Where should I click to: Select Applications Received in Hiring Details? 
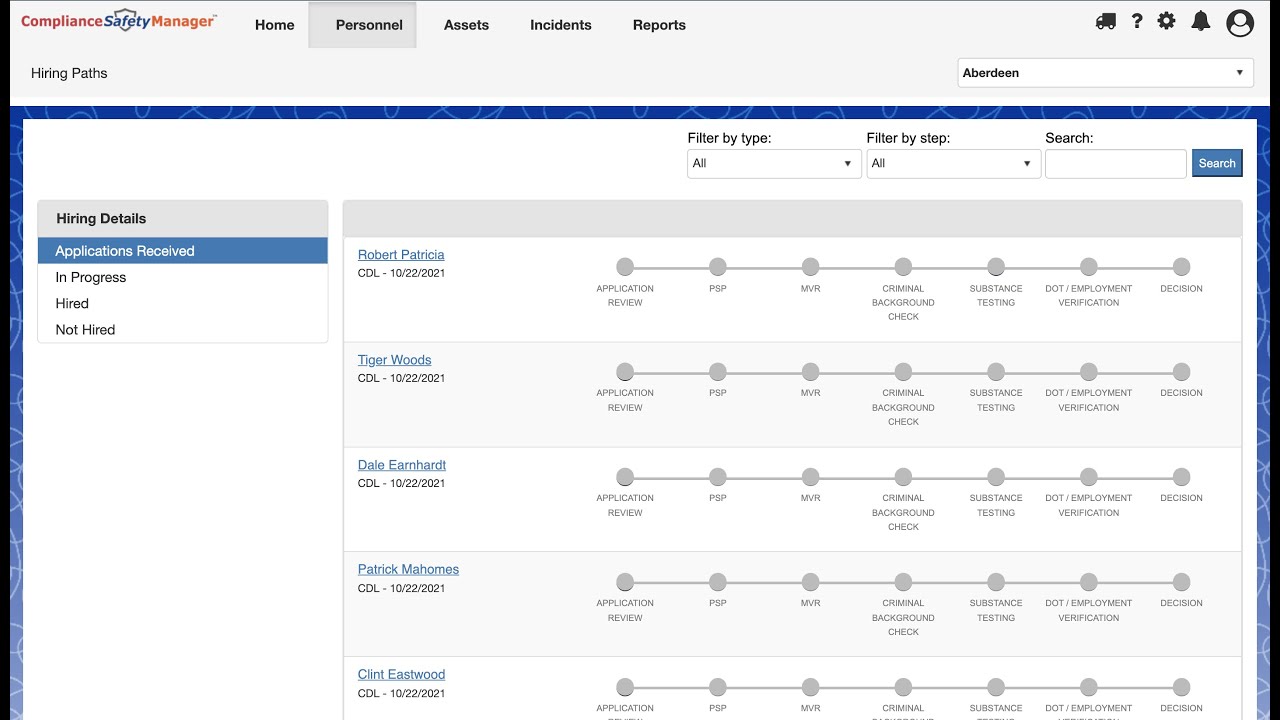pyautogui.click(x=183, y=251)
